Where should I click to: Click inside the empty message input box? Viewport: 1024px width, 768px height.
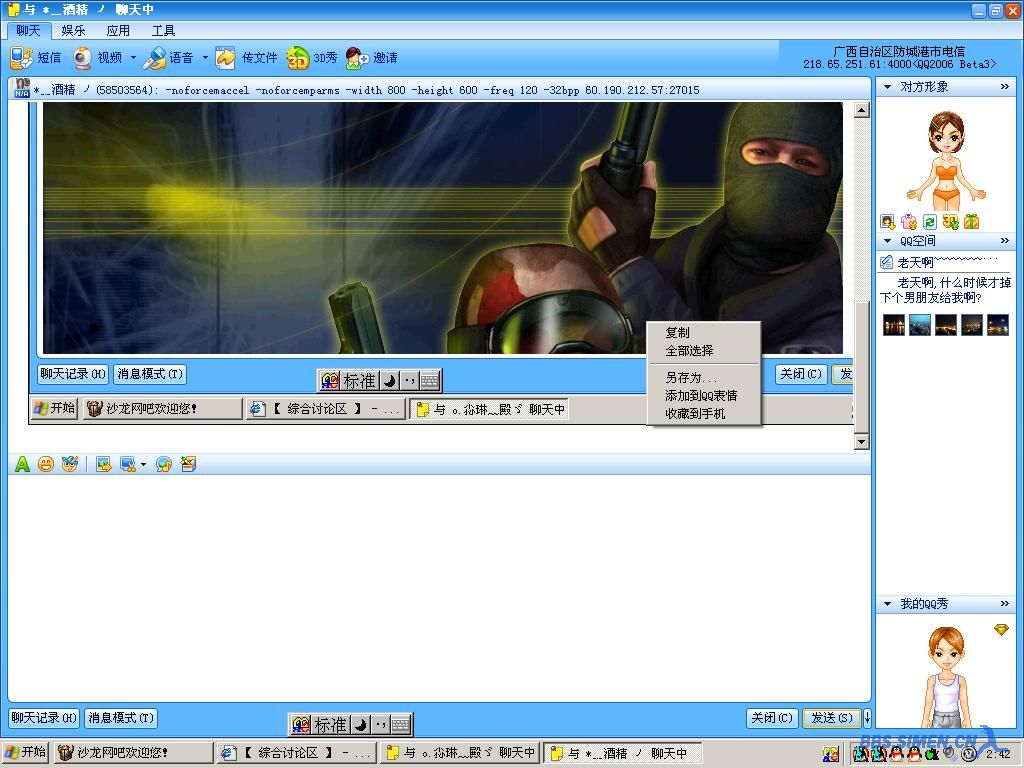tap(439, 588)
